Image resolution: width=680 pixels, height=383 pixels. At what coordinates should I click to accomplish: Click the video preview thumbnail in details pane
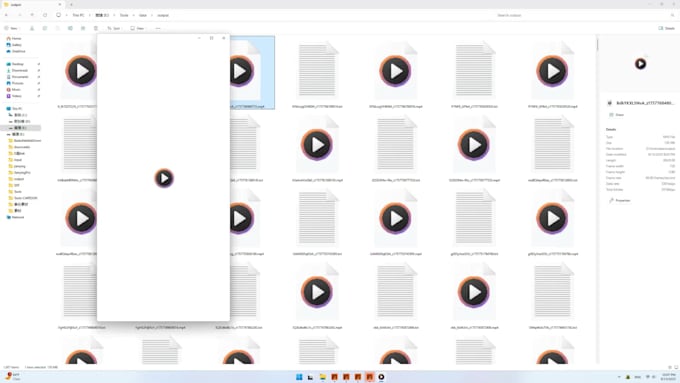(x=641, y=64)
